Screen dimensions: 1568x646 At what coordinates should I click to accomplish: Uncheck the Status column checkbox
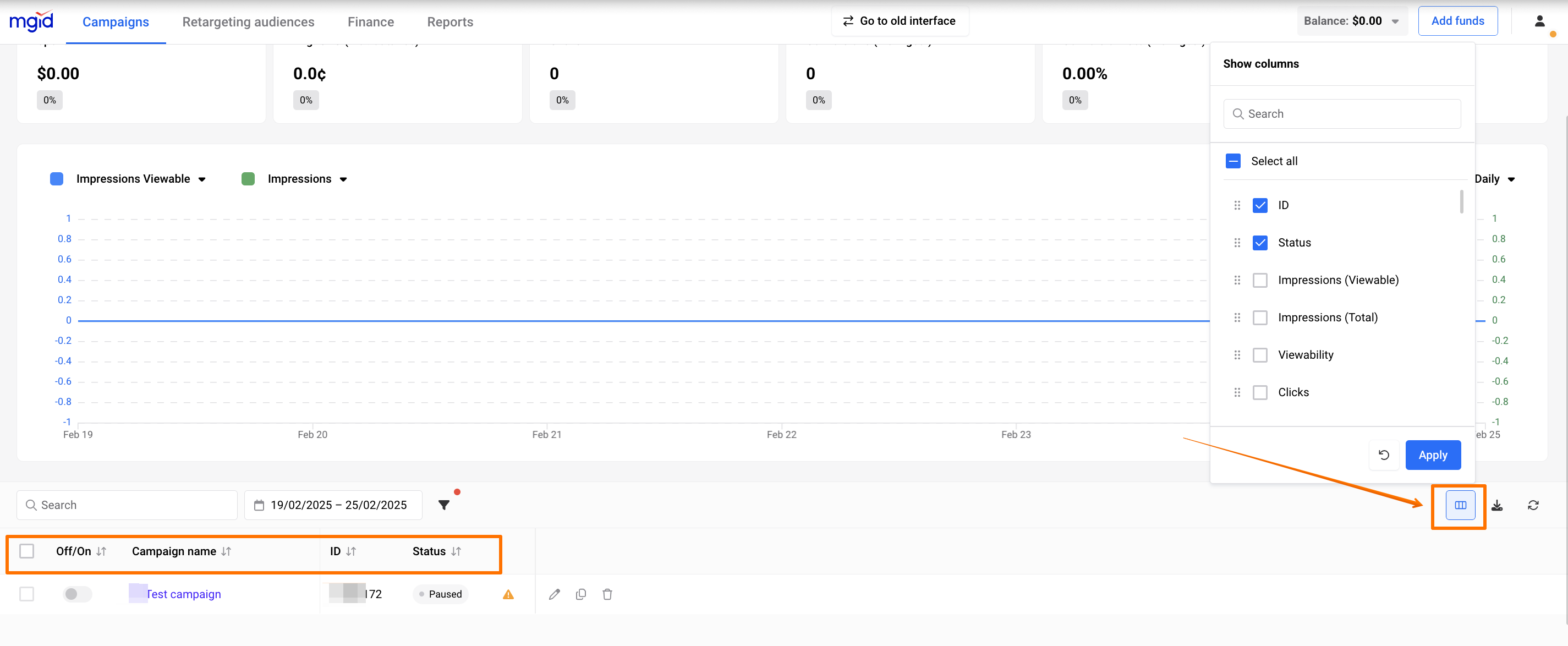pos(1259,243)
